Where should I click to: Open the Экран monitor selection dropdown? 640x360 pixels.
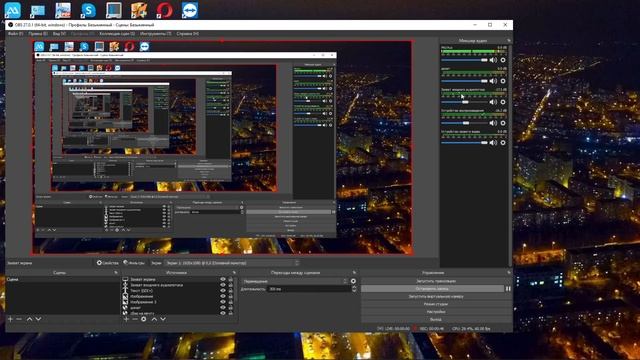[x=231, y=263]
